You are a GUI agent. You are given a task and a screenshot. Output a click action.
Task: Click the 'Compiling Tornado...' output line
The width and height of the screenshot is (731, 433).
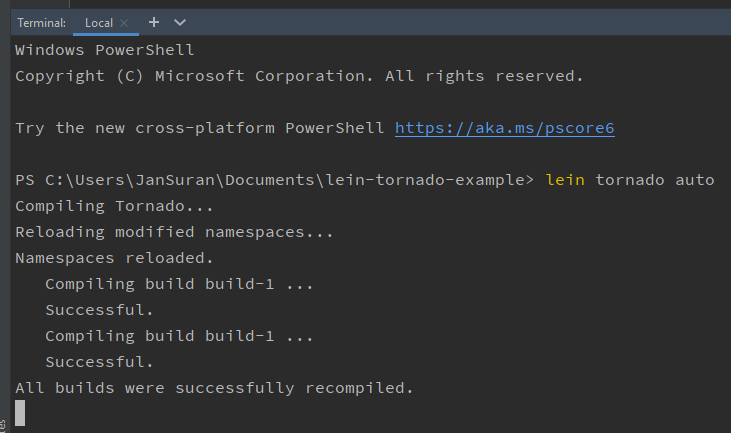pos(114,206)
